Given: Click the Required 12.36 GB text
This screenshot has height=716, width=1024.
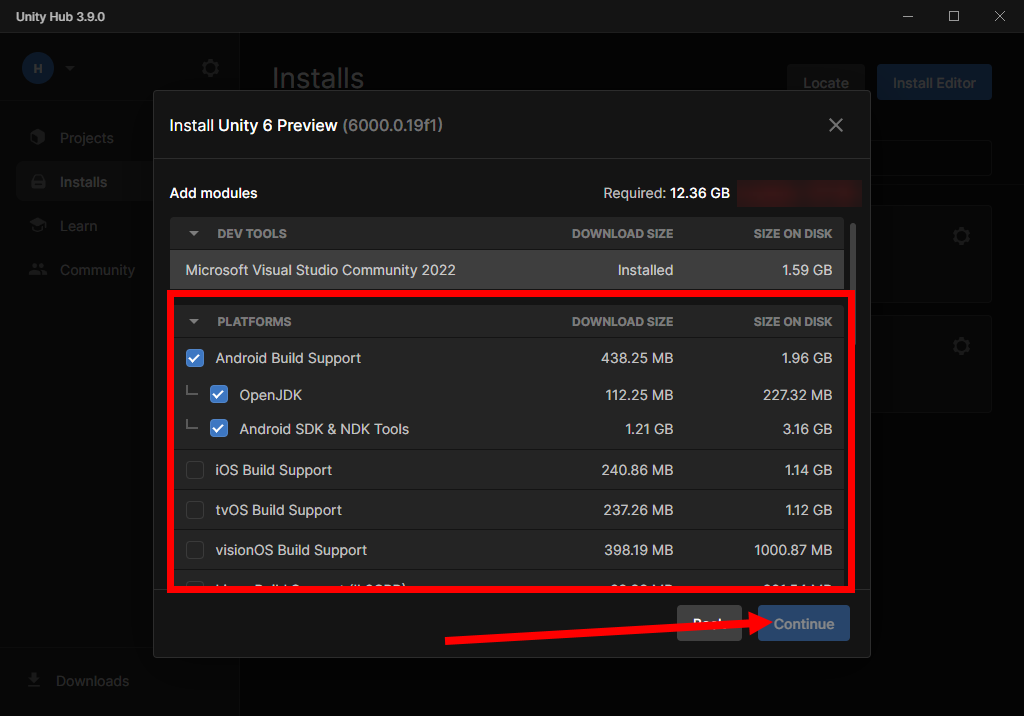Looking at the screenshot, I should (666, 193).
